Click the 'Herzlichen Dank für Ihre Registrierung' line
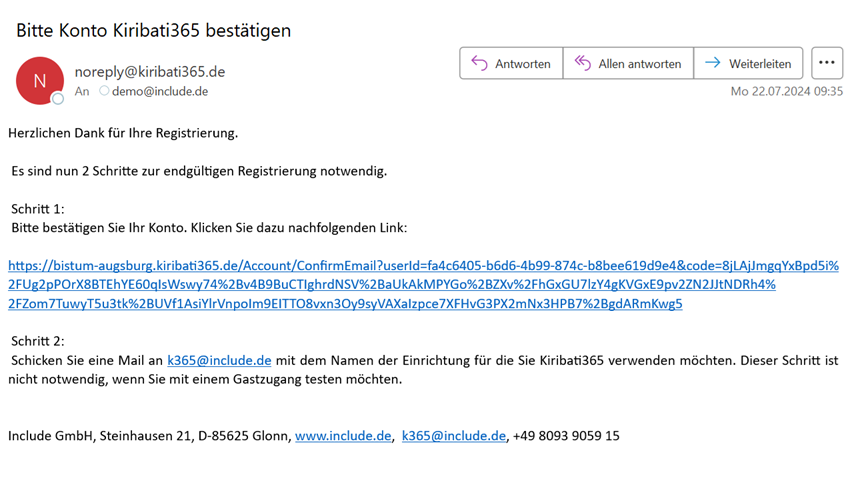This screenshot has height=486, width=857. pyautogui.click(x=123, y=132)
